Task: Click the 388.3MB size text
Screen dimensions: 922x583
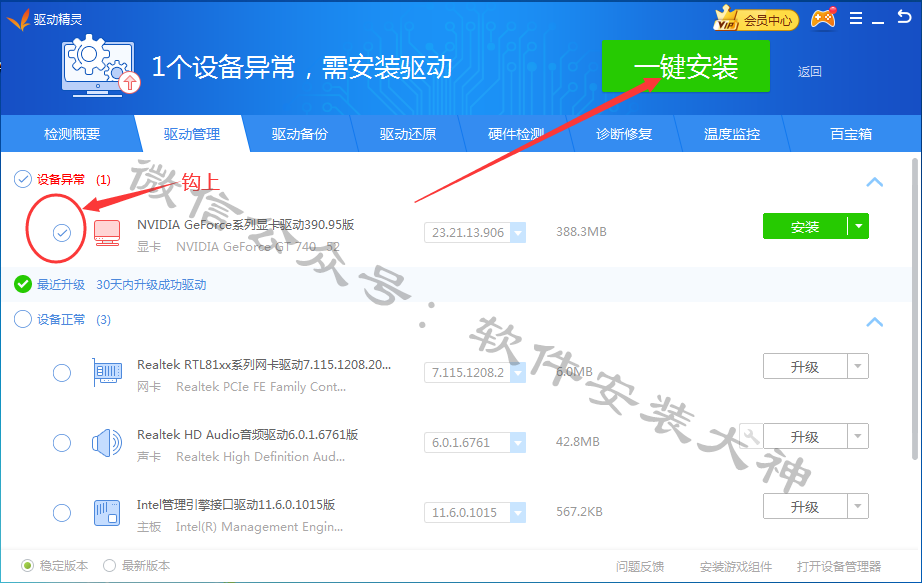Action: 581,232
